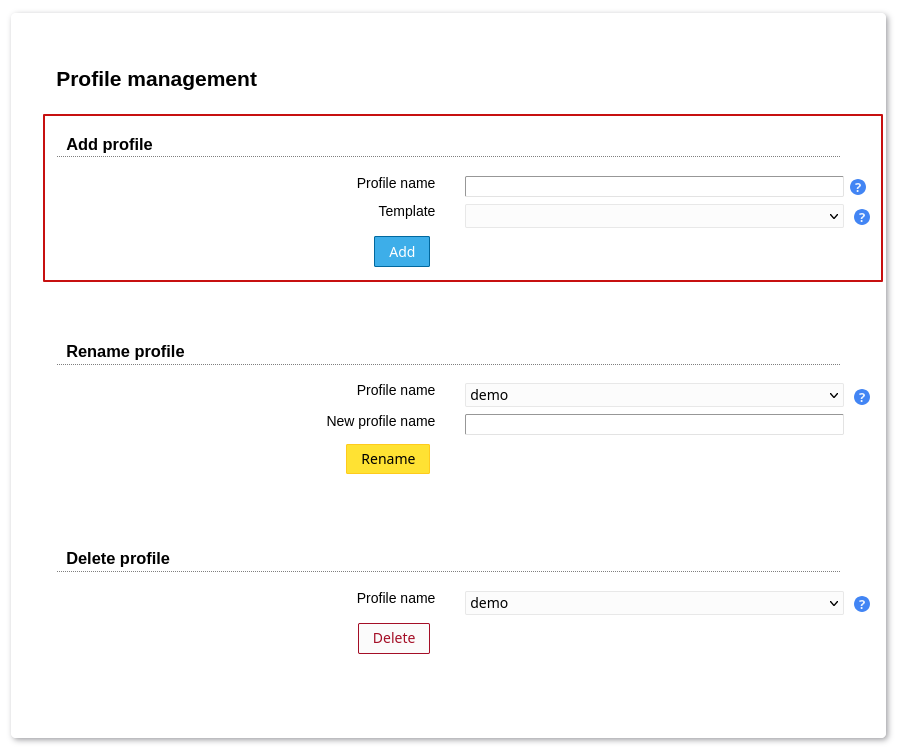Click Profile name label in Add profile section
Viewport: 905px width, 756px height.
click(395, 183)
